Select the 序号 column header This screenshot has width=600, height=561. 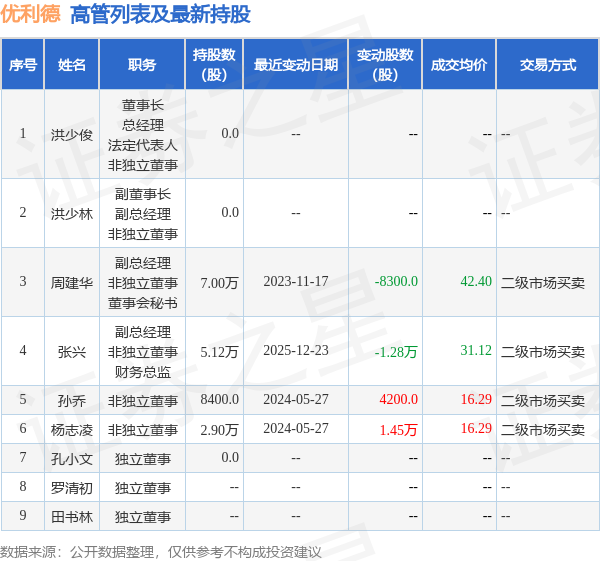[23, 65]
